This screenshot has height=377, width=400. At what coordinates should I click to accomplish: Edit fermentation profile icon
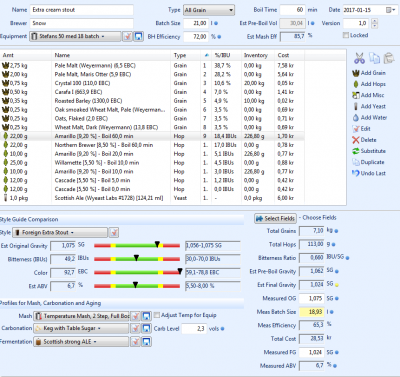coord(135,341)
